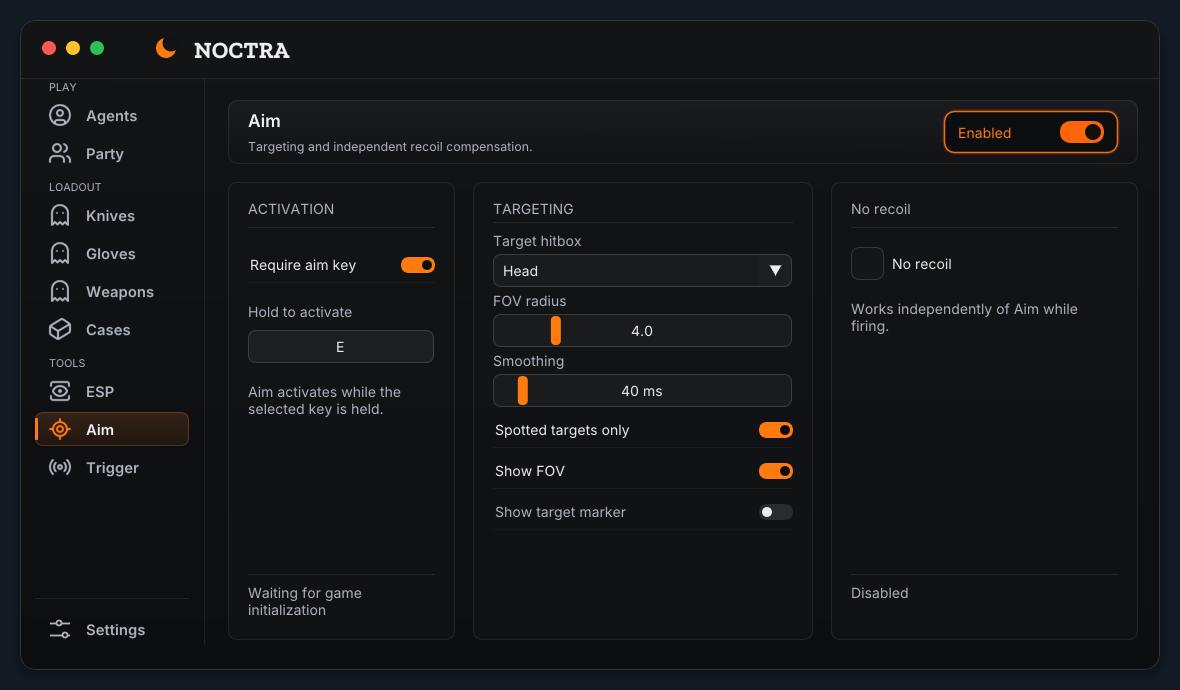Toggle the Show FOV switch
This screenshot has height=690, width=1180.
click(775, 471)
